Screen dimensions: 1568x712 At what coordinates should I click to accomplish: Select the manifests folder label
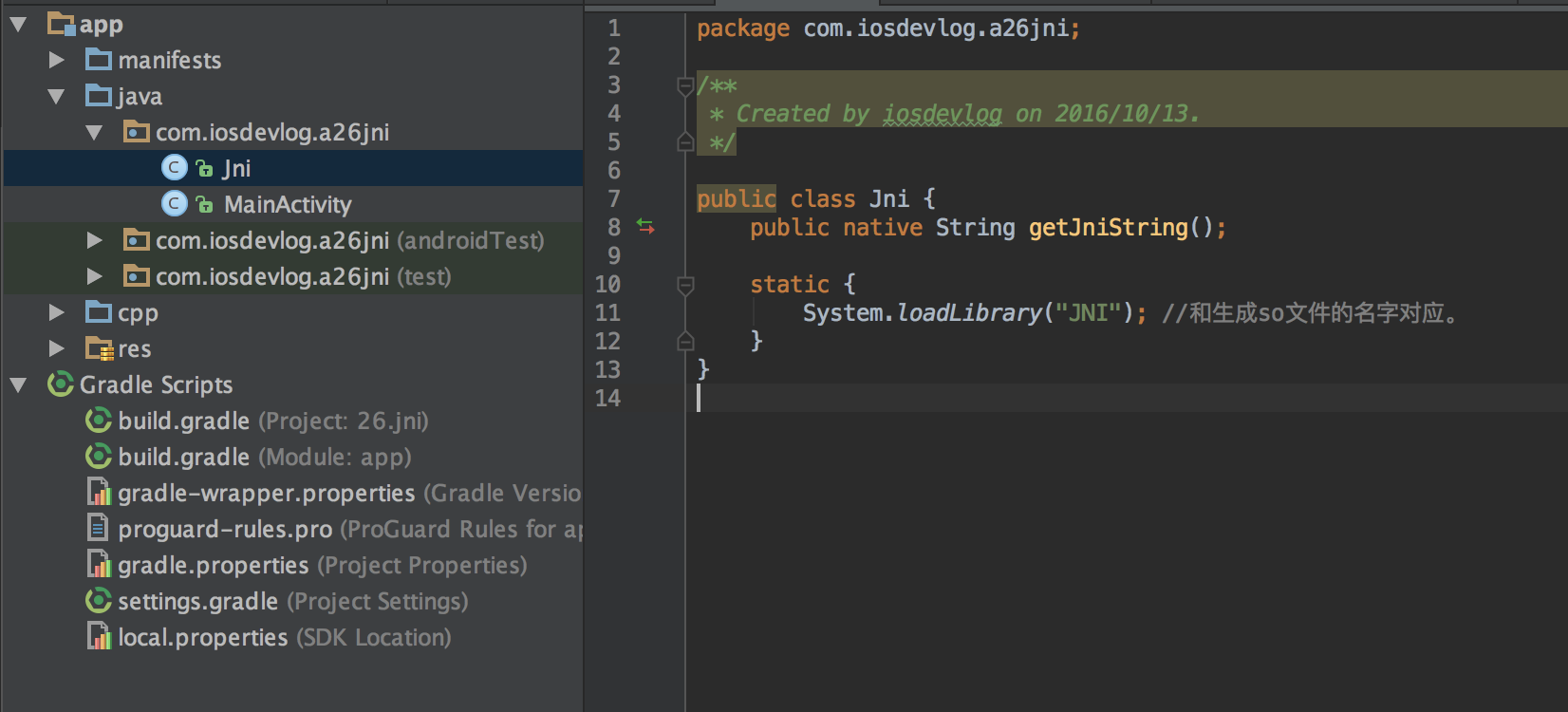click(x=170, y=61)
